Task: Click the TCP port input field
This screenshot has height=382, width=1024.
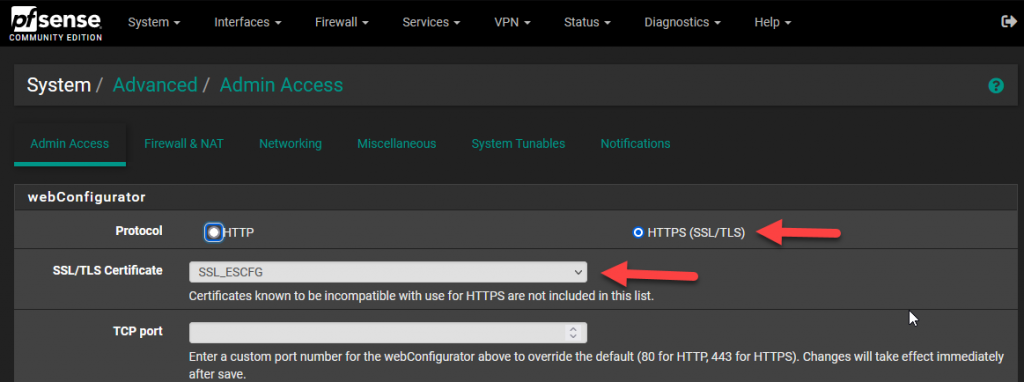Action: pos(388,332)
